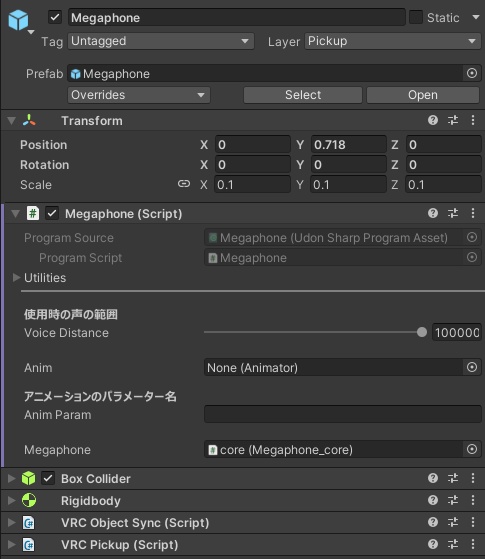Collapse the Transform component
This screenshot has width=485, height=559.
coord(11,121)
